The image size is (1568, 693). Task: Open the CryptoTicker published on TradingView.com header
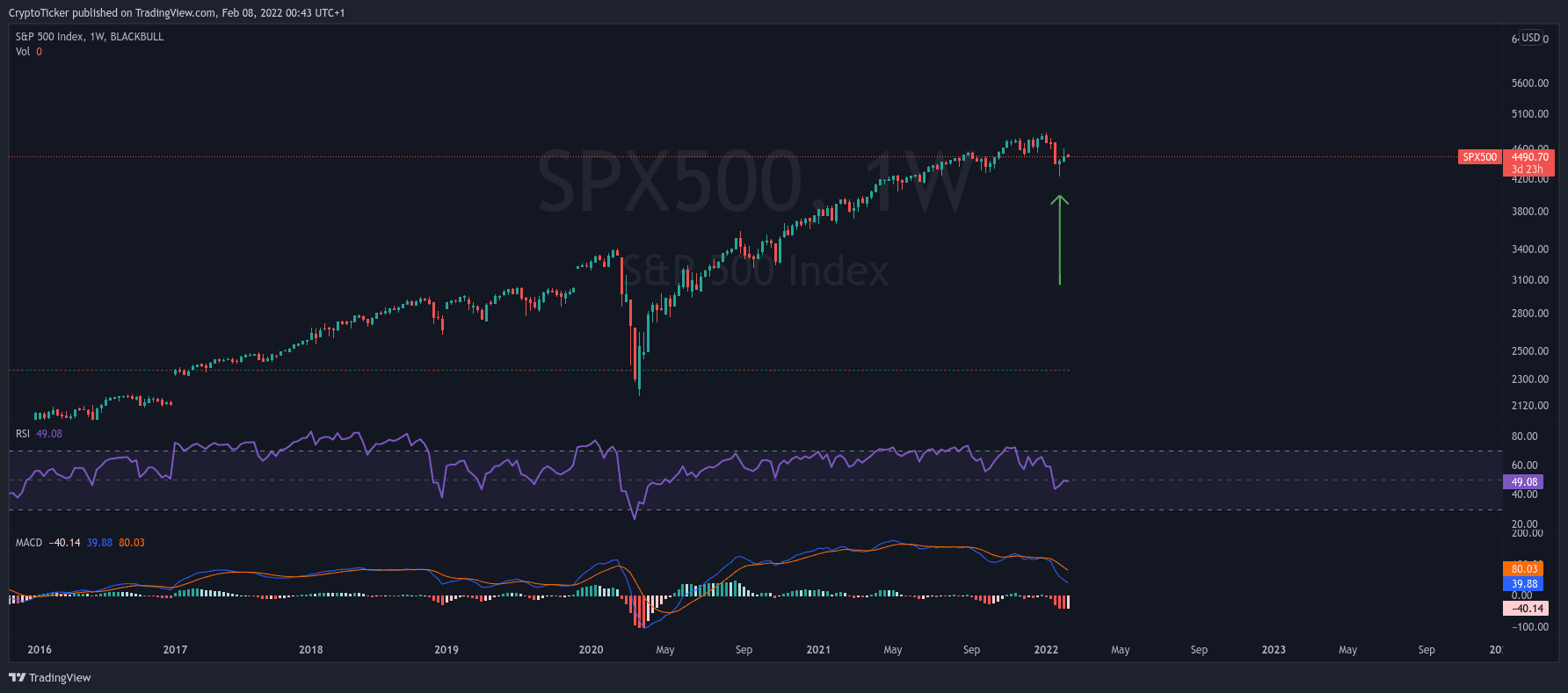176,12
